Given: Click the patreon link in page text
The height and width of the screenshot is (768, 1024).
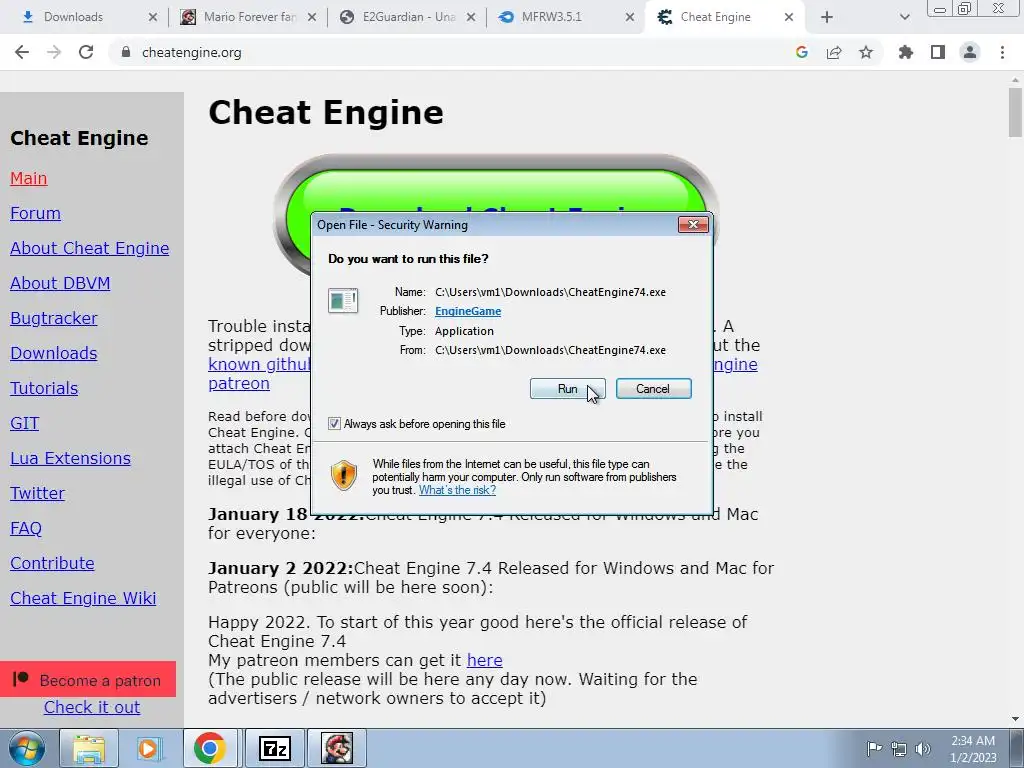Looking at the screenshot, I should click(x=239, y=383).
